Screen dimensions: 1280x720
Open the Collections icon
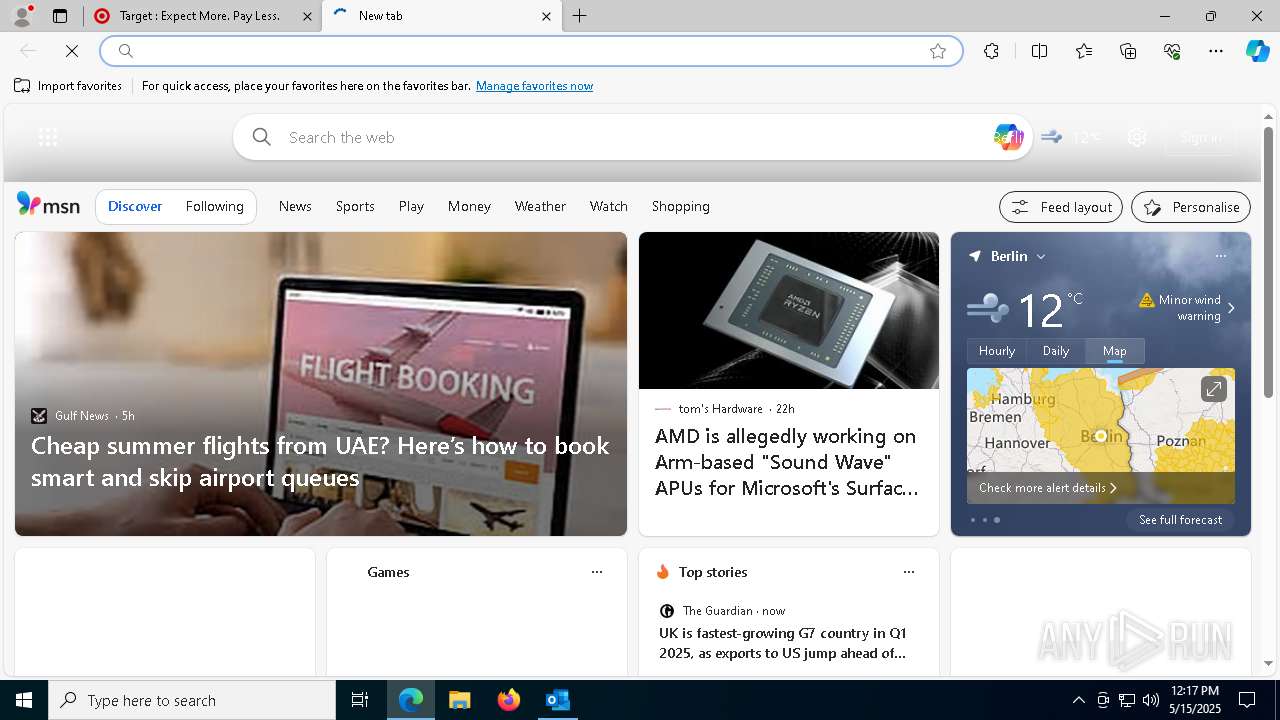click(1128, 51)
